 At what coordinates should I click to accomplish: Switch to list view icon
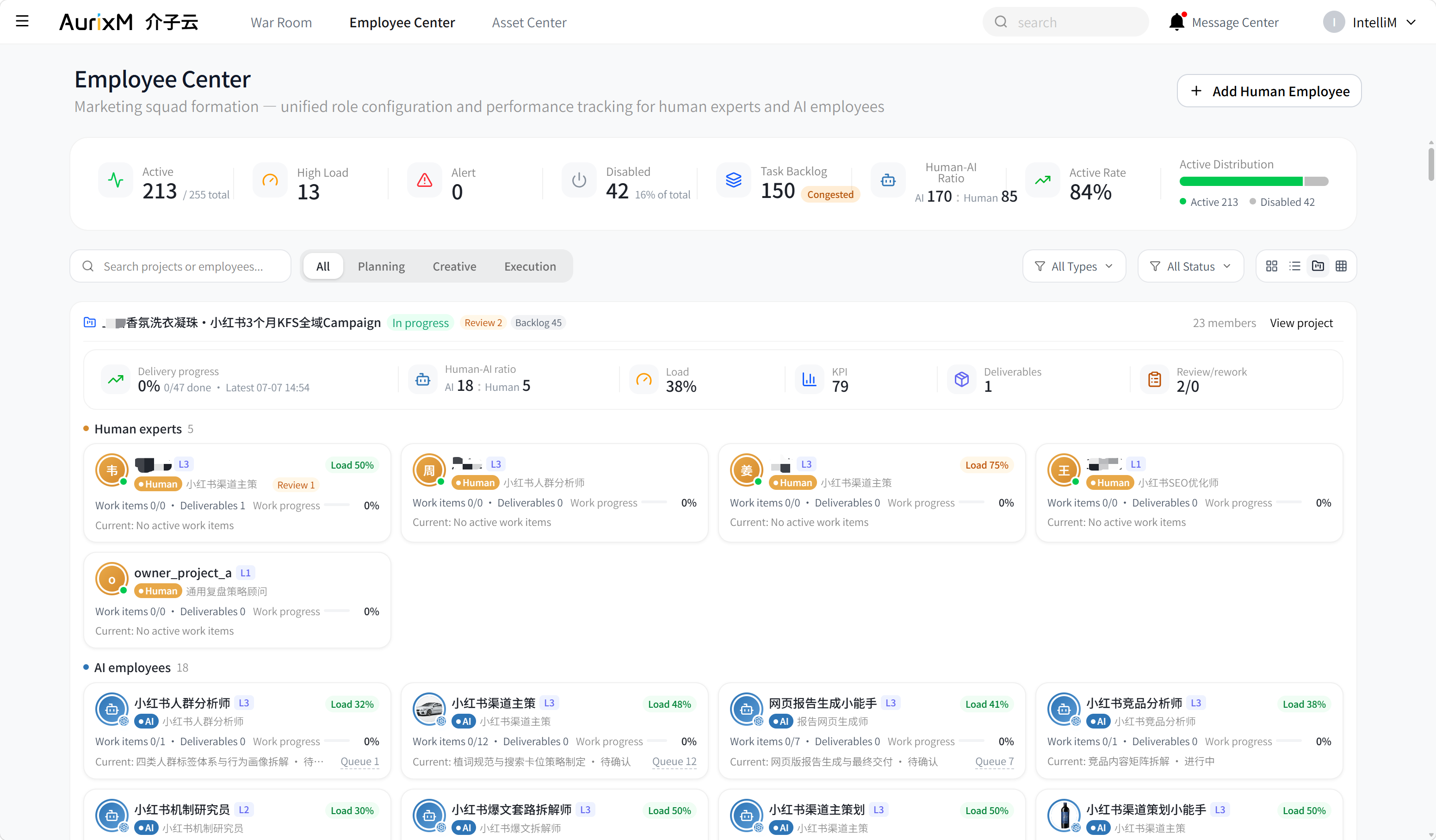[1295, 266]
